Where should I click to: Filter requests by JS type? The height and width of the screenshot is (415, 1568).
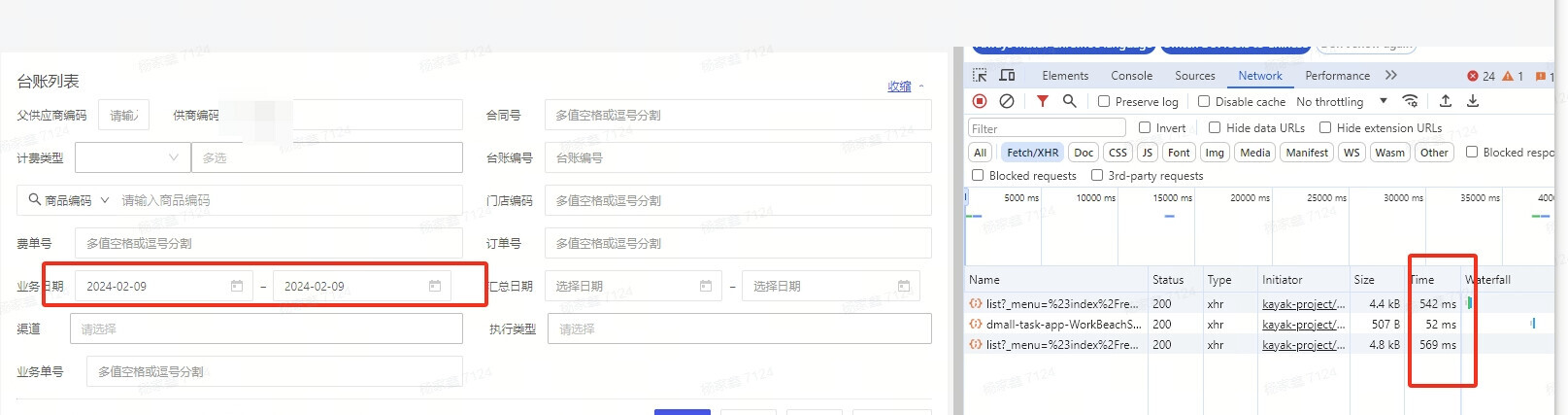(1148, 153)
